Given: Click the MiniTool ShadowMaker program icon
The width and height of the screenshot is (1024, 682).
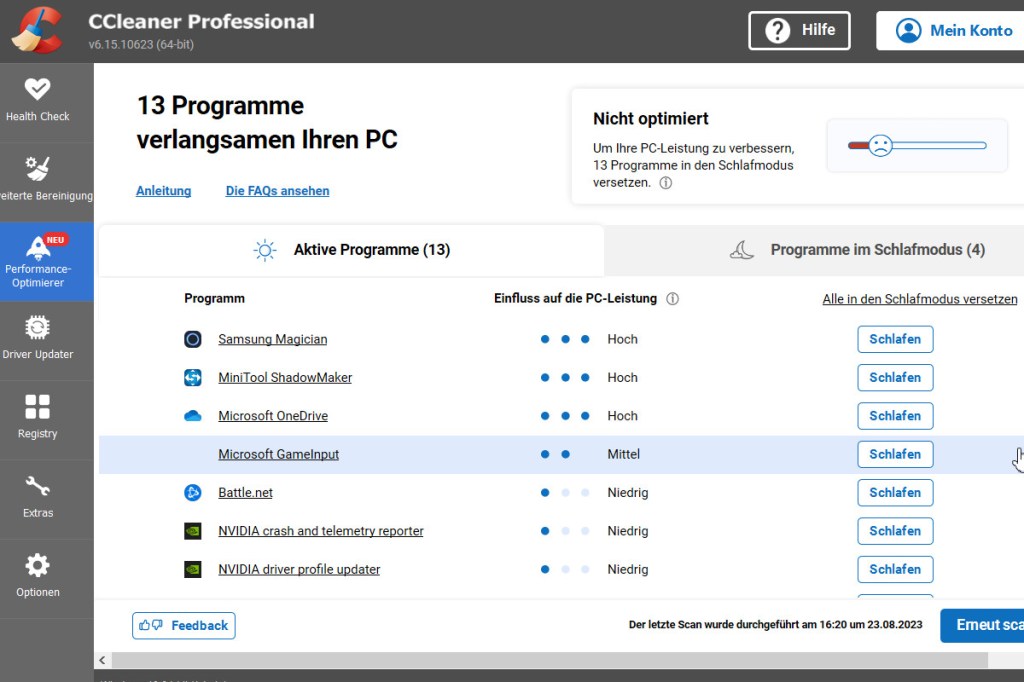Looking at the screenshot, I should 193,378.
